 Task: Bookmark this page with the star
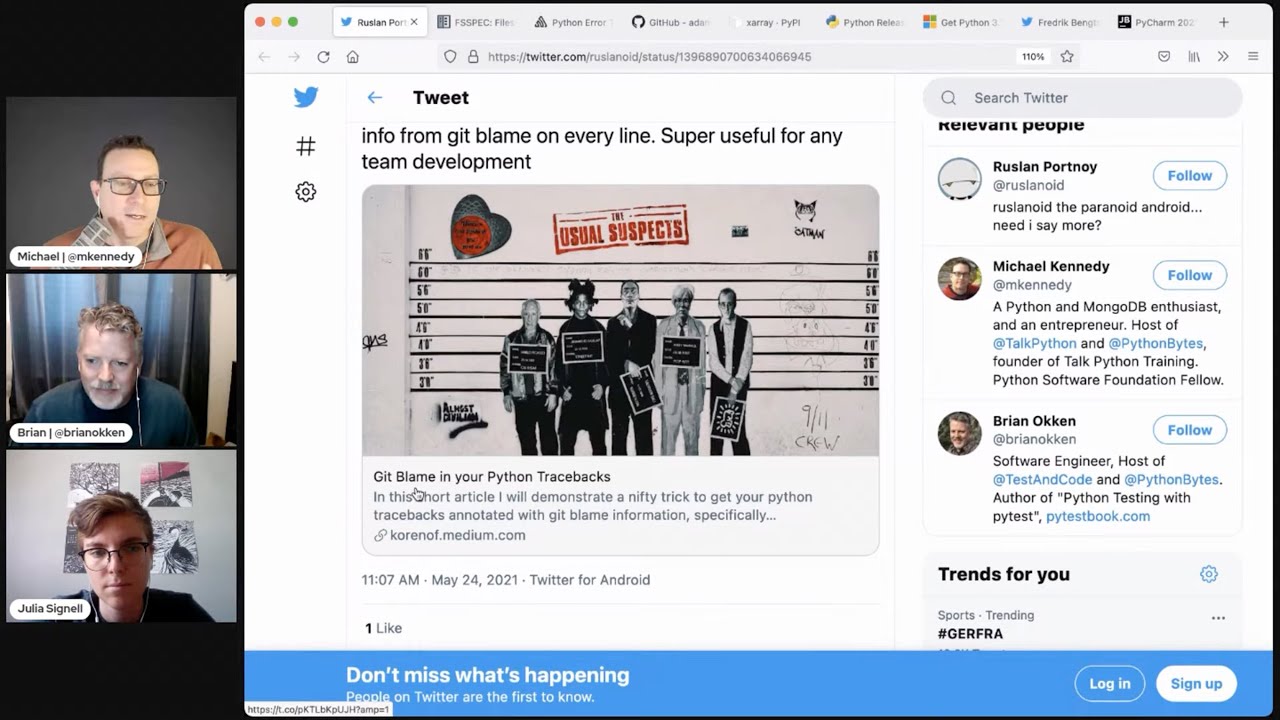1067,57
